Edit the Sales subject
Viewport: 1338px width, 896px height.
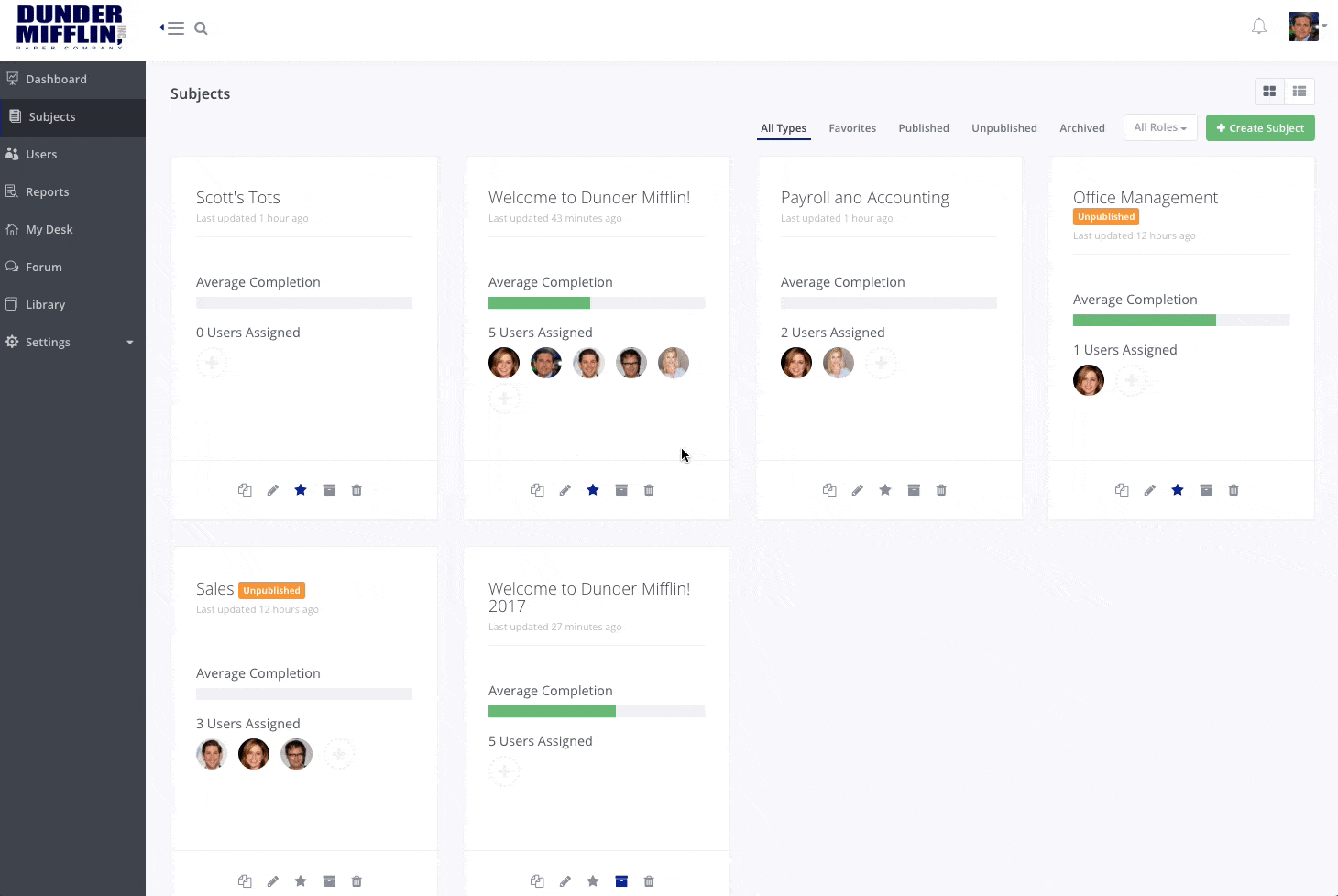273,881
